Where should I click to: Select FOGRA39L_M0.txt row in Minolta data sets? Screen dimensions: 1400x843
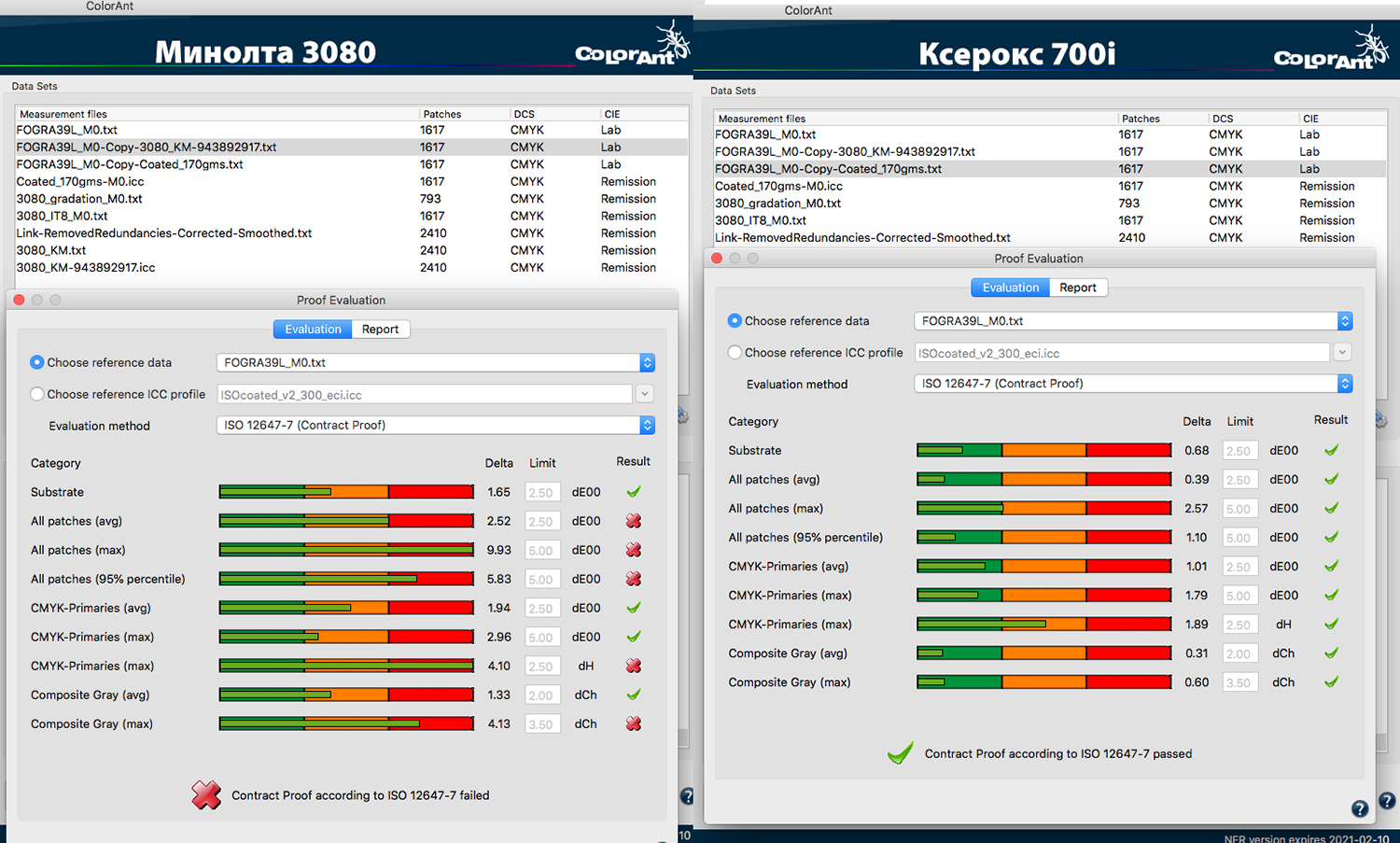[352, 130]
